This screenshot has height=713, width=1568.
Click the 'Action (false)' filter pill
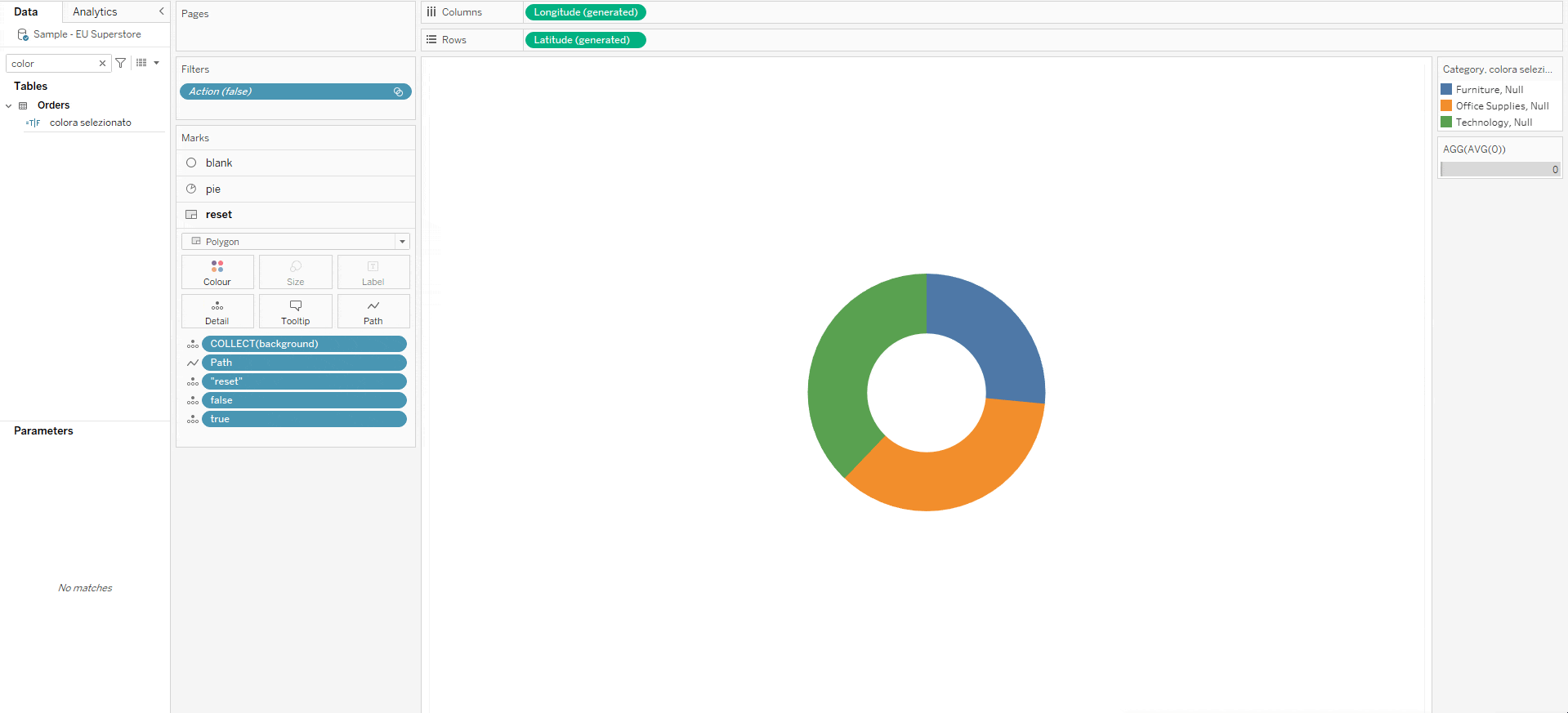click(295, 91)
